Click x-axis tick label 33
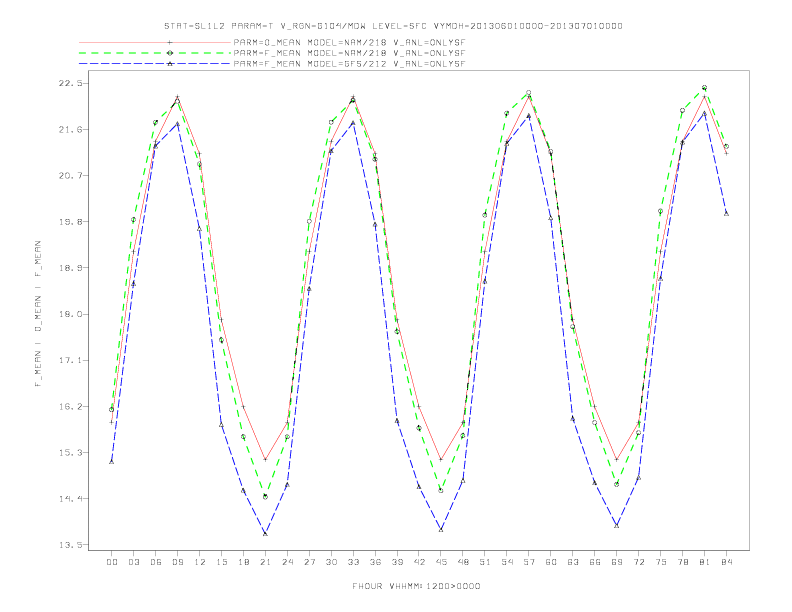The height and width of the screenshot is (612, 792). pyautogui.click(x=353, y=562)
